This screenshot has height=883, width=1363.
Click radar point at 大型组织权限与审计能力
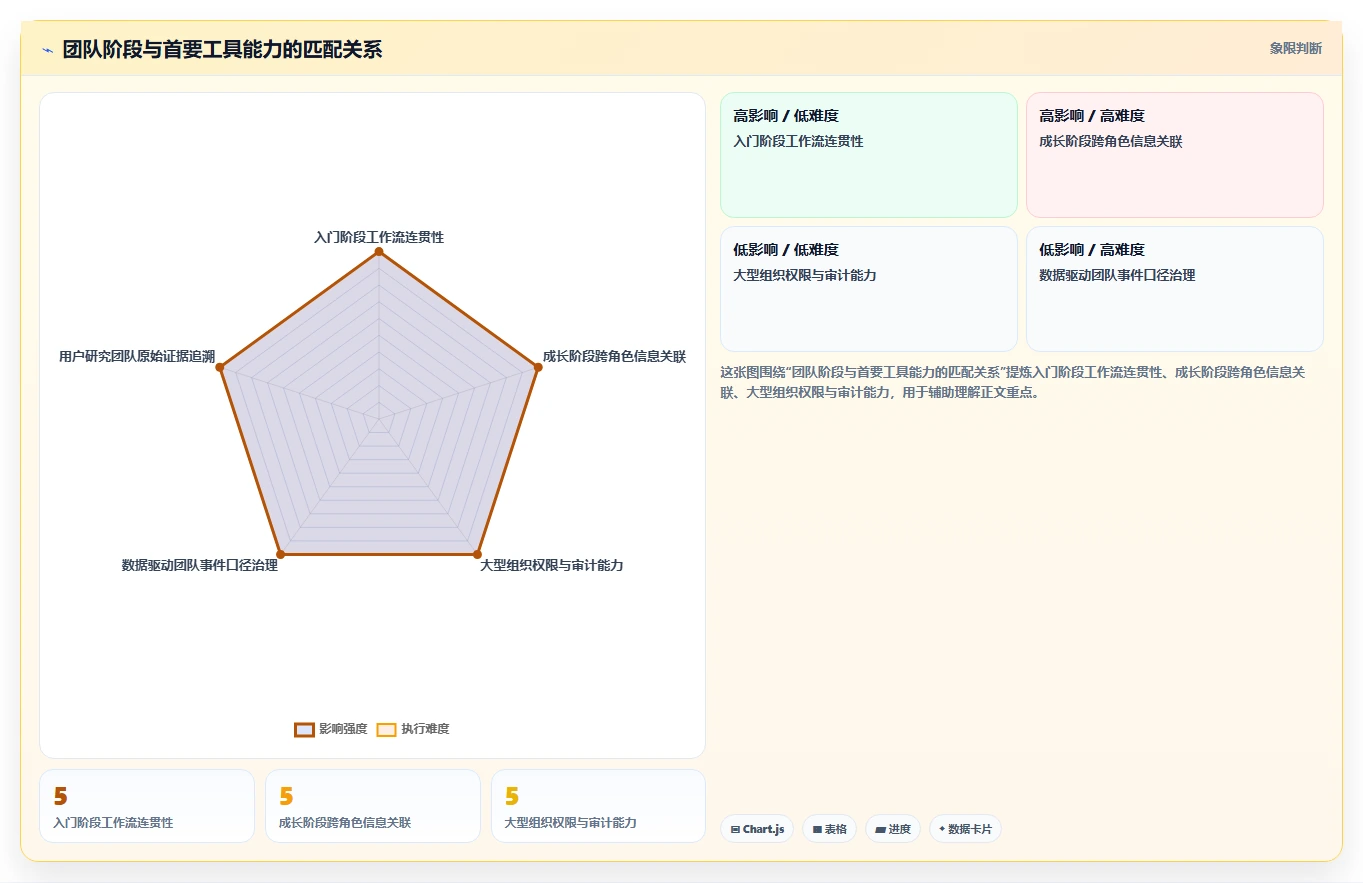477,554
